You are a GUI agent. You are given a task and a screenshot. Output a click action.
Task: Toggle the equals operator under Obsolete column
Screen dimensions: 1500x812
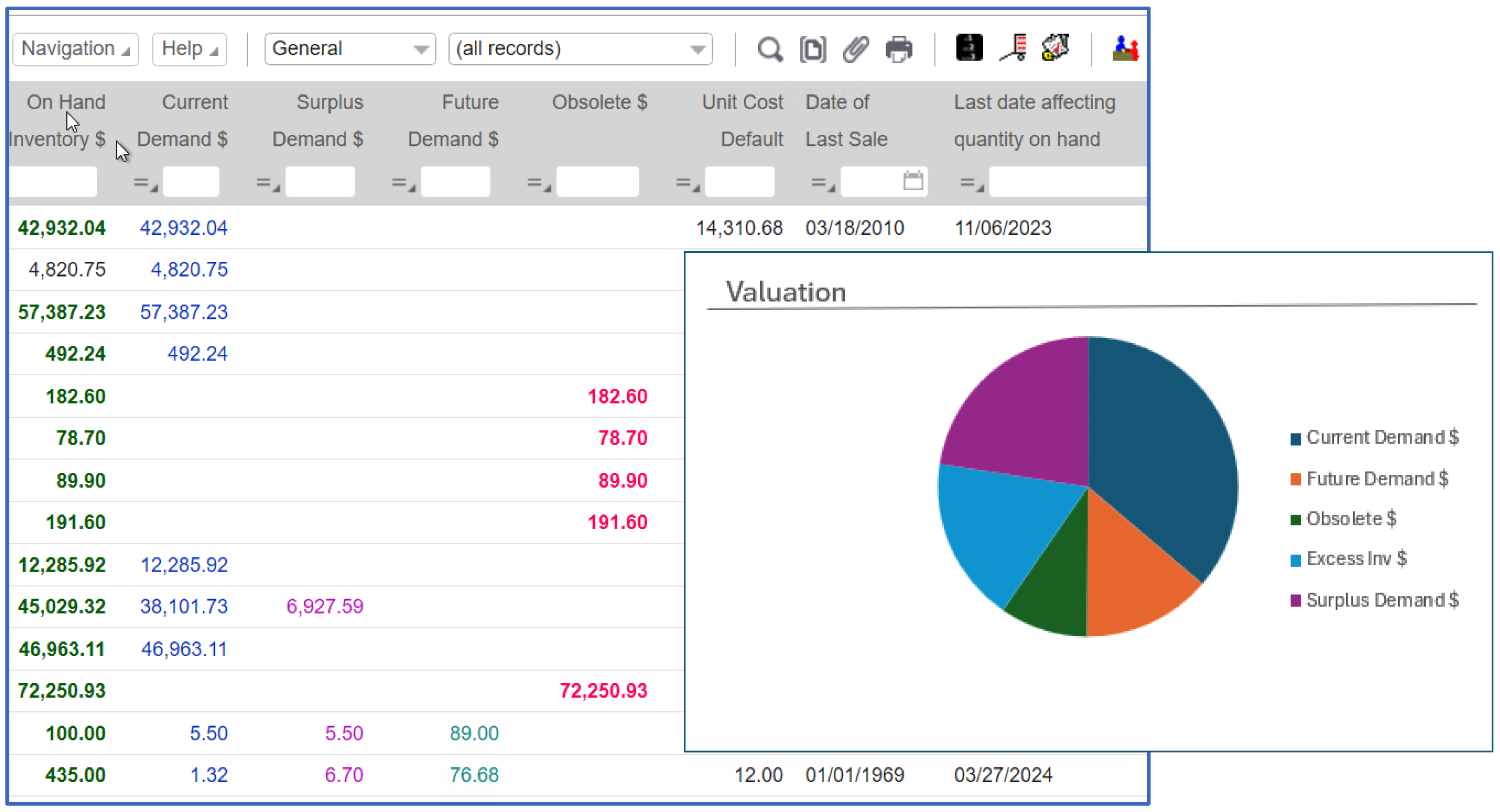point(539,182)
